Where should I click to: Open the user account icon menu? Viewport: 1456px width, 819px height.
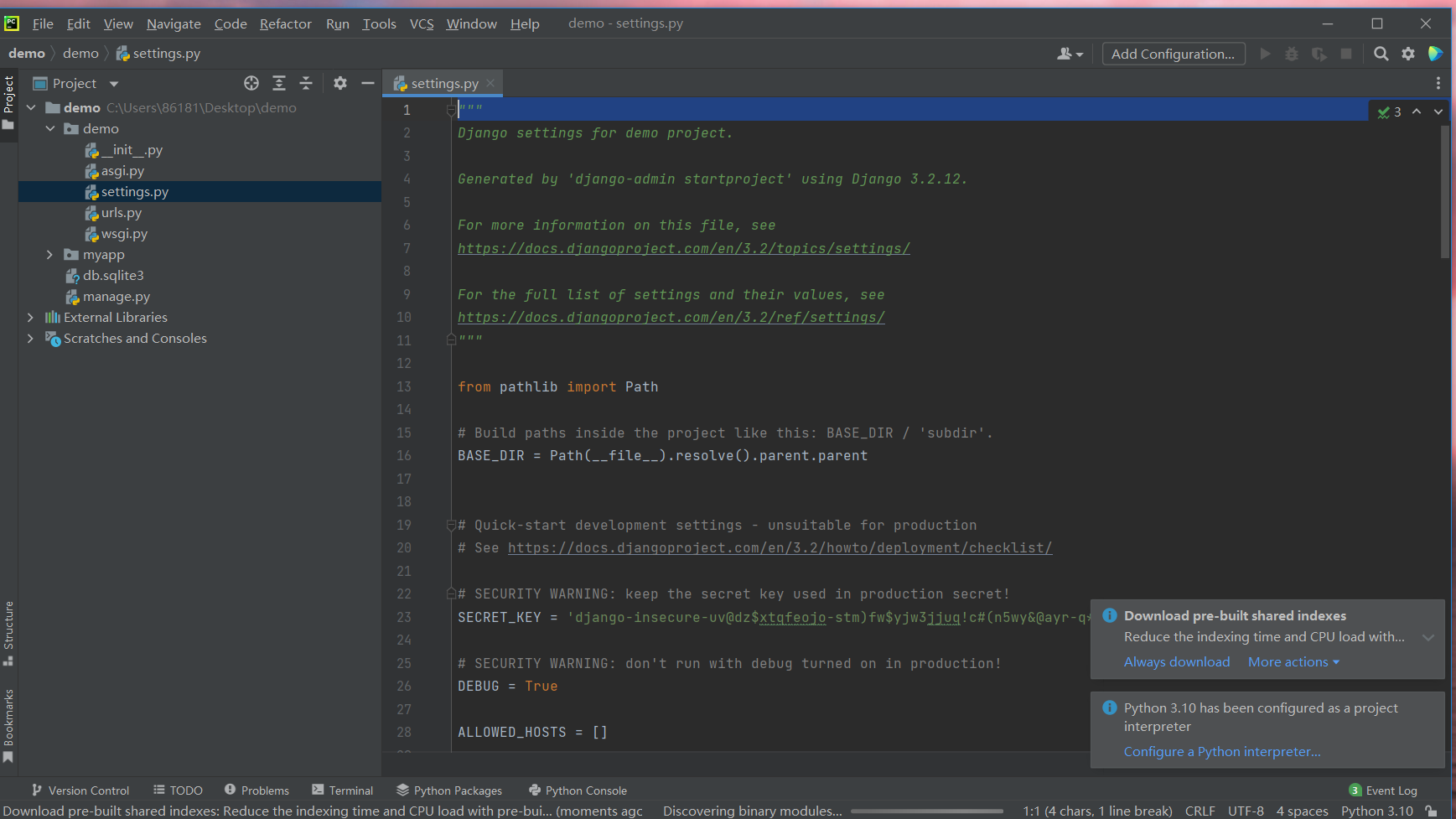1070,54
